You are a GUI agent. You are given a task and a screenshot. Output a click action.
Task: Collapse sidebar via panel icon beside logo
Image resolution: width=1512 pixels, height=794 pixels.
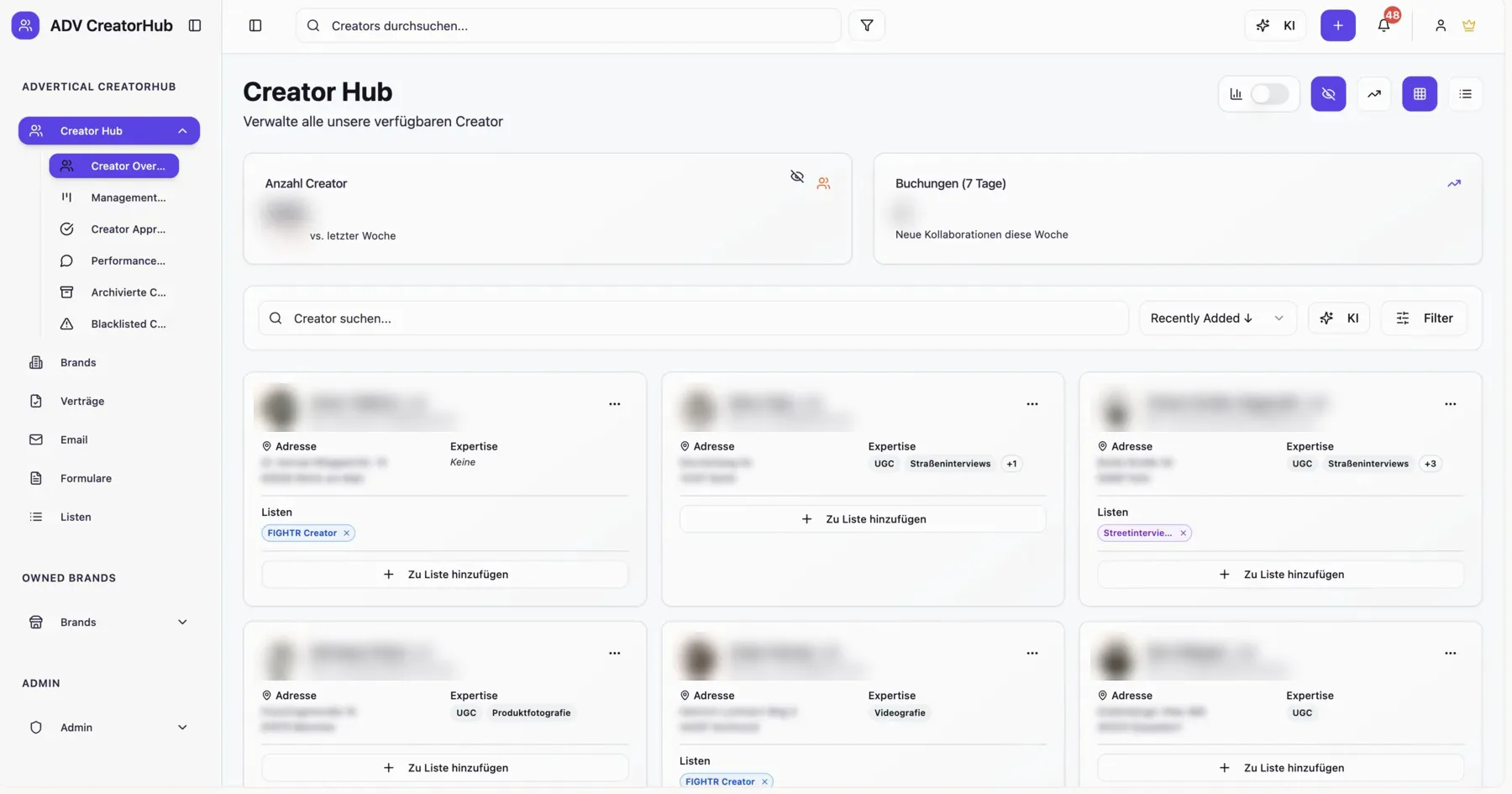point(195,25)
